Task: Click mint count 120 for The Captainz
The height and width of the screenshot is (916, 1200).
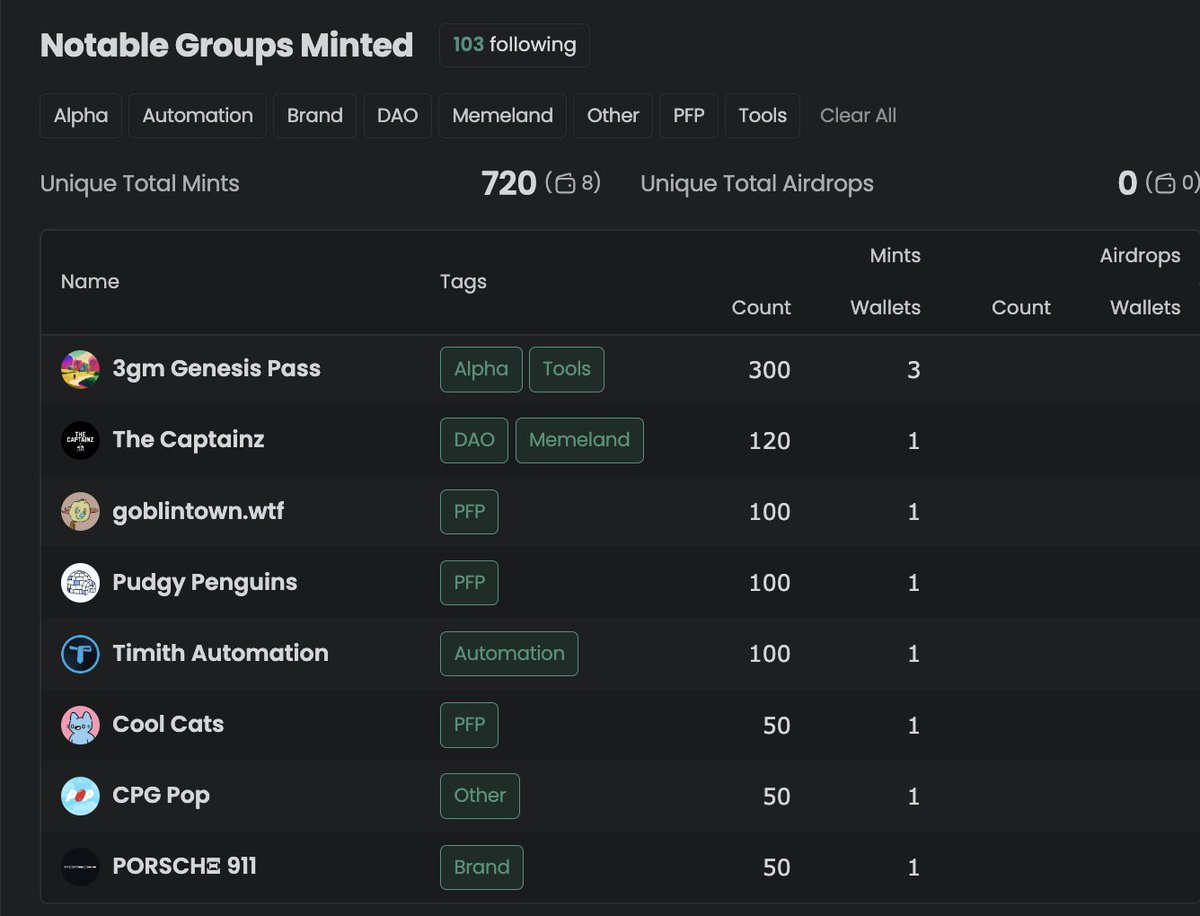Action: pos(770,441)
